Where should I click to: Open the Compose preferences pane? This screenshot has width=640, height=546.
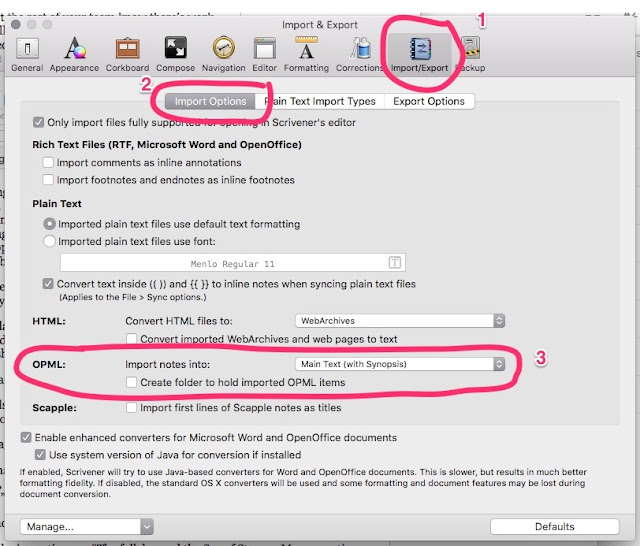click(x=176, y=55)
